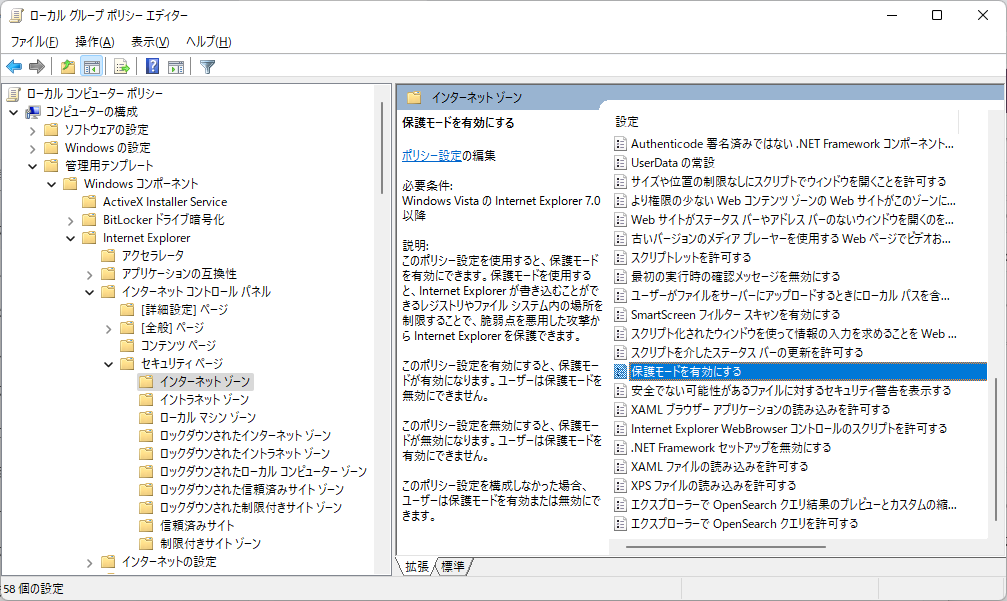Open the 表示(V) menu
The height and width of the screenshot is (601, 1007).
(x=150, y=42)
